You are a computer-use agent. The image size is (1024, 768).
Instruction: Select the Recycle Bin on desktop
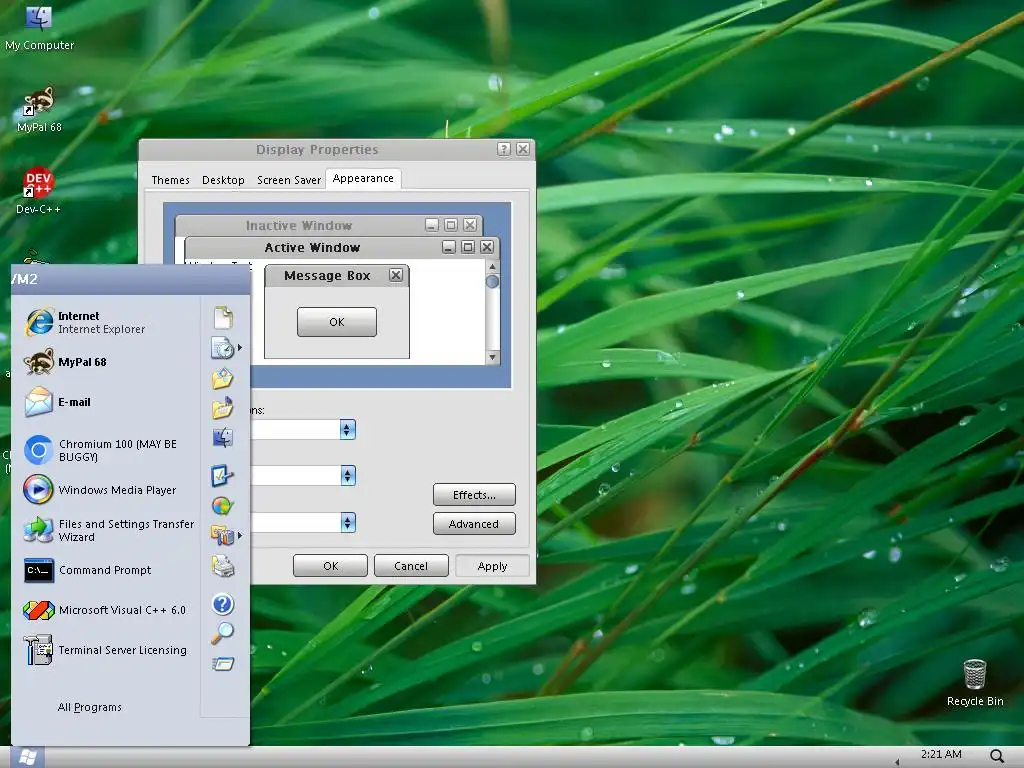[x=975, y=682]
